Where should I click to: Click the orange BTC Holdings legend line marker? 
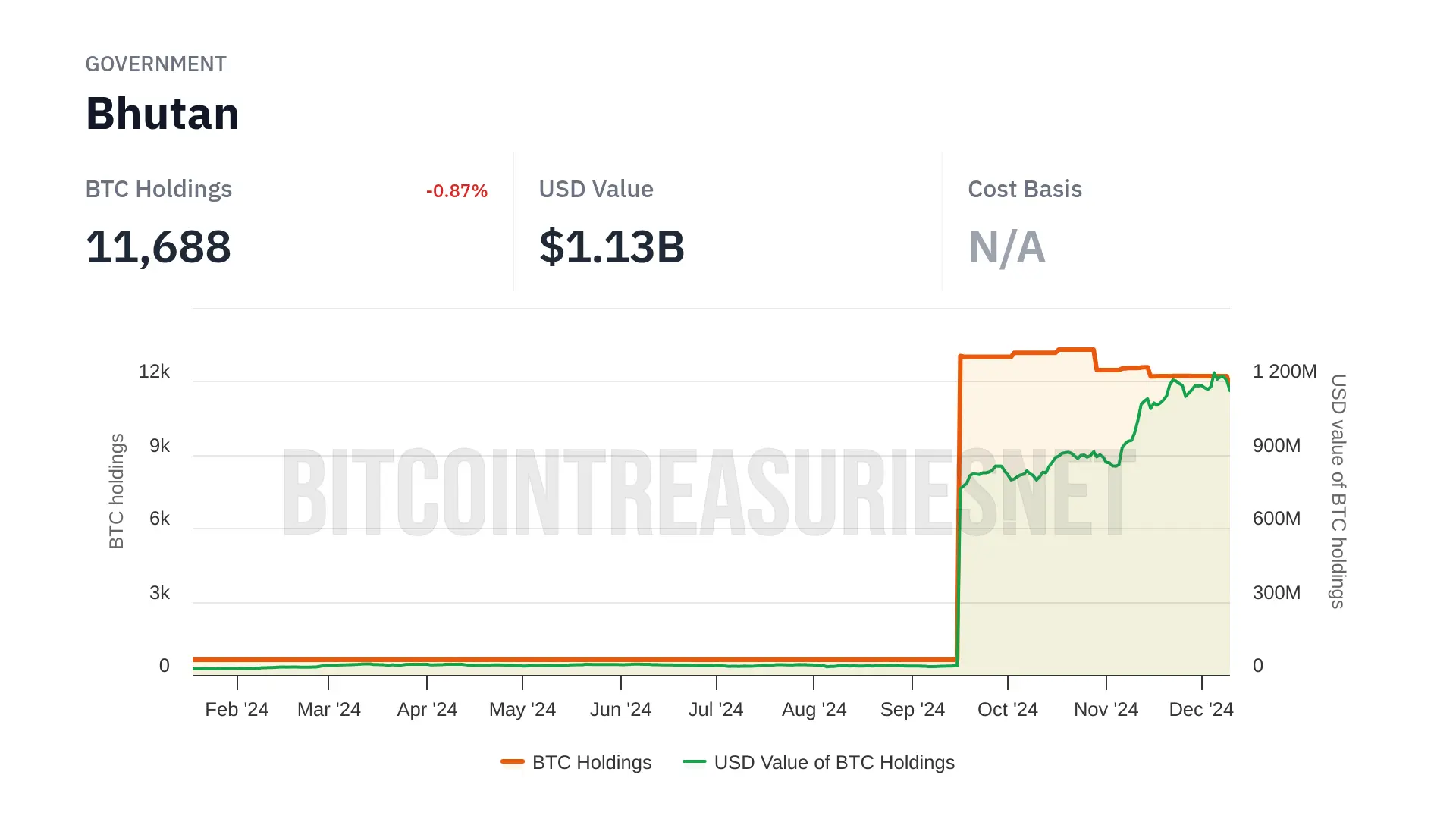513,761
